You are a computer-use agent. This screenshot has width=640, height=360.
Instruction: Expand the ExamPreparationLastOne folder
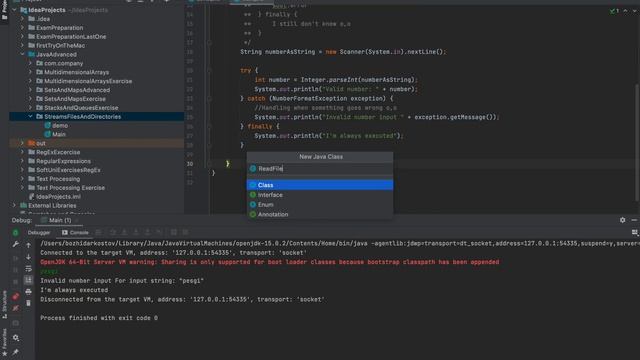pyautogui.click(x=22, y=37)
